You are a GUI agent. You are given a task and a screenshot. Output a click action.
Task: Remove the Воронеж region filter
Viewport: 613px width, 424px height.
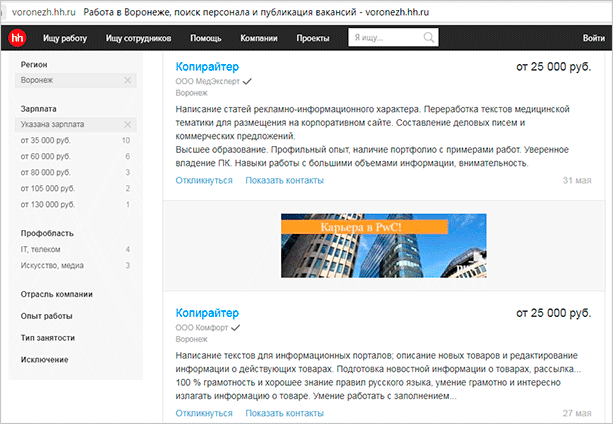pyautogui.click(x=127, y=80)
